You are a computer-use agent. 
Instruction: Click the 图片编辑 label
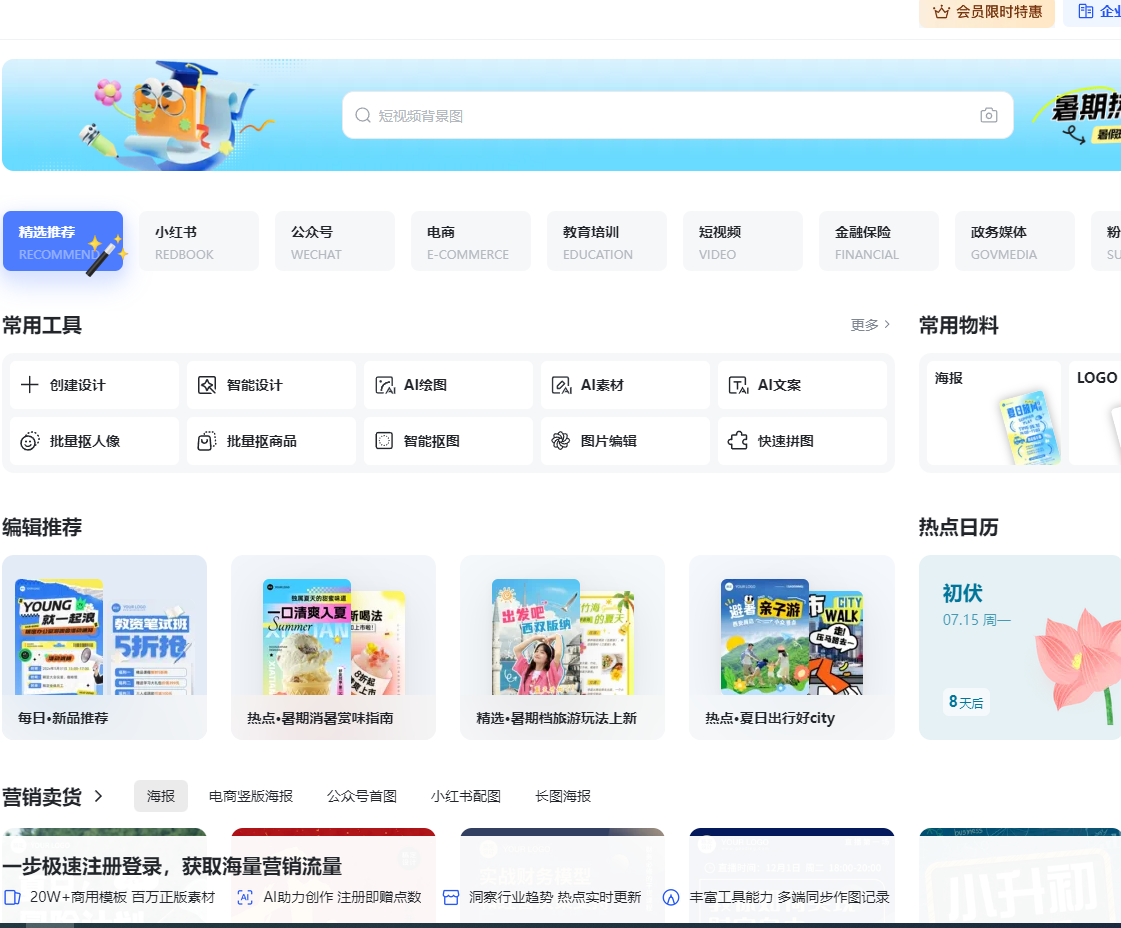pyautogui.click(x=608, y=441)
